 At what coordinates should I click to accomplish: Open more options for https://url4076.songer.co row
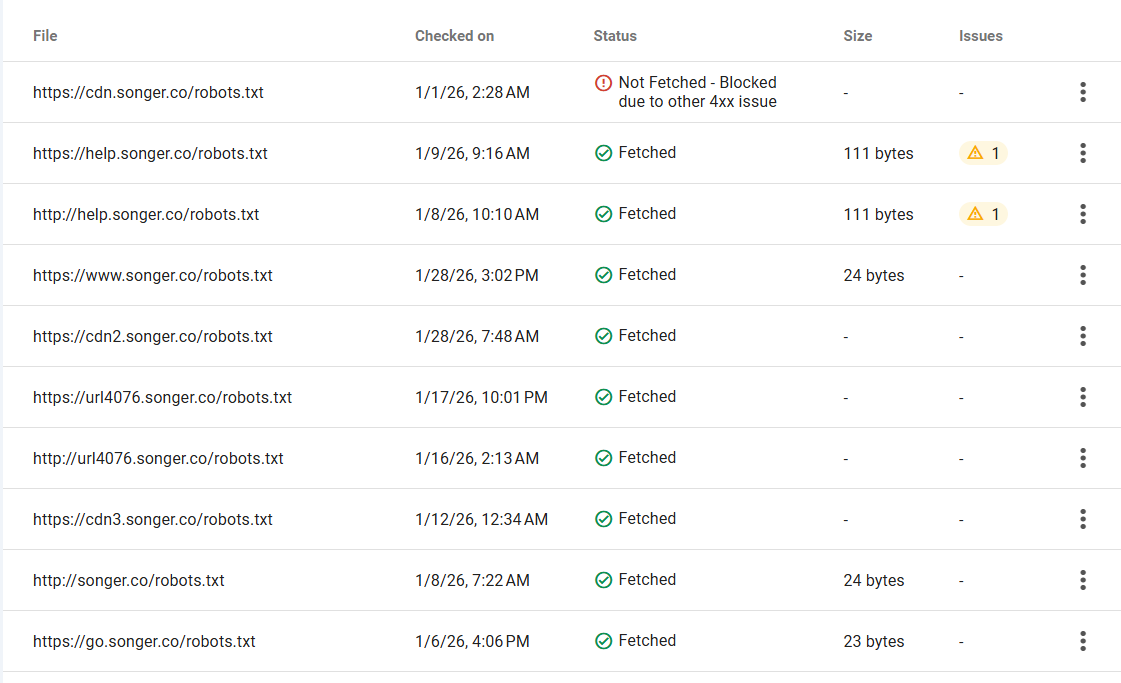tap(1083, 397)
